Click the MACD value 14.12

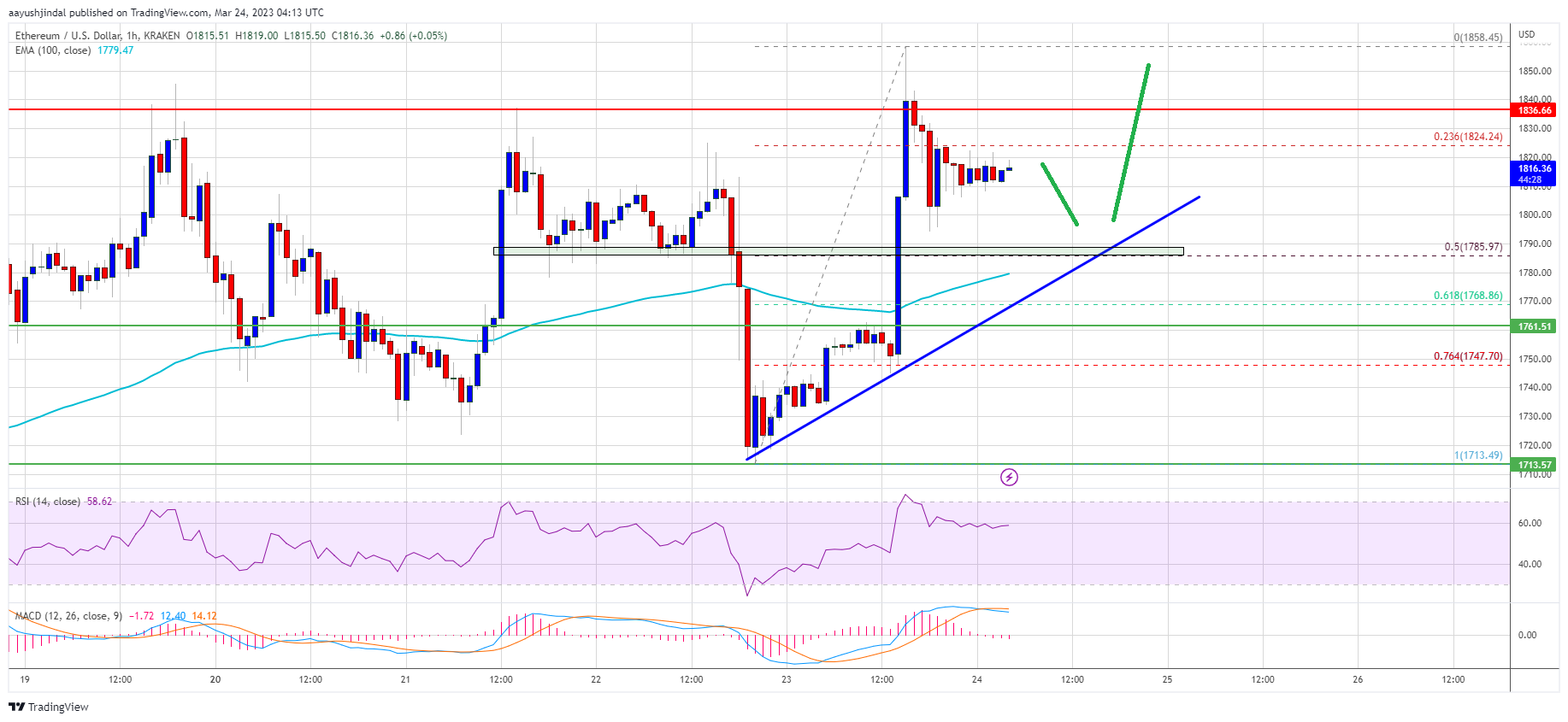tap(204, 616)
